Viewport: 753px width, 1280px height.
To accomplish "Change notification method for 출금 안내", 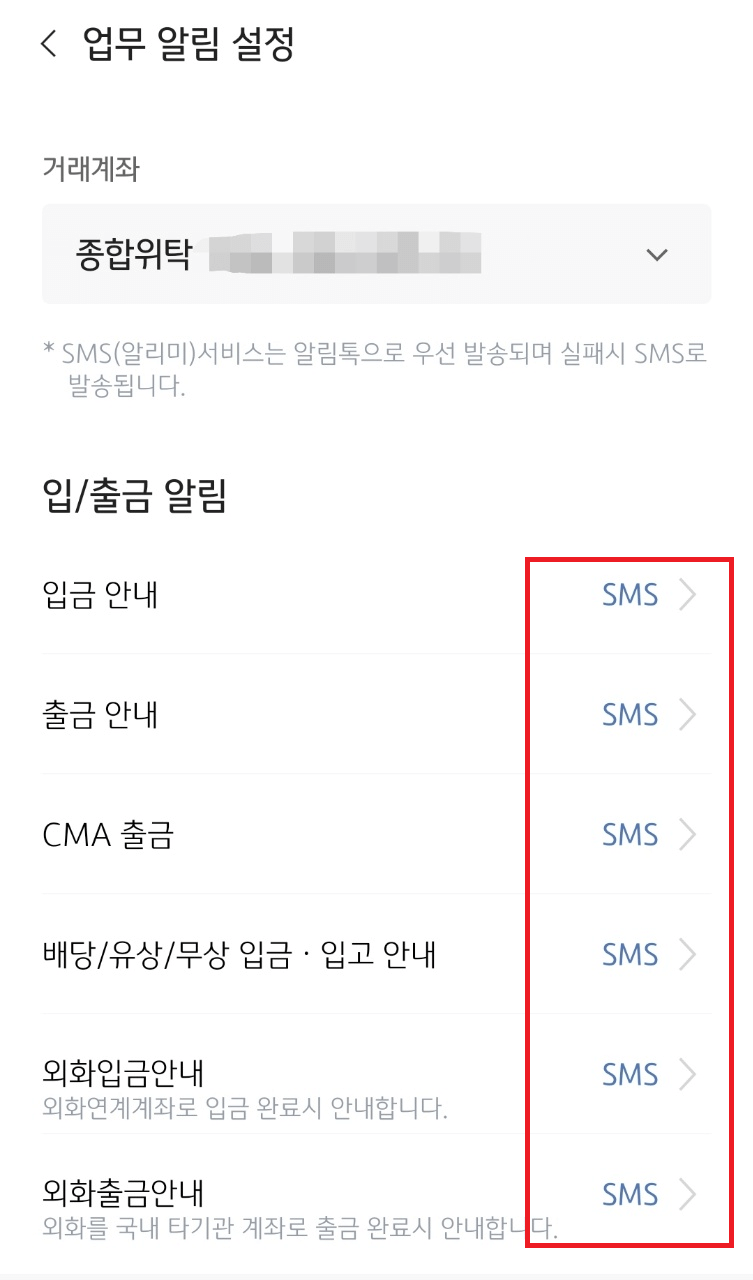I will pos(630,714).
